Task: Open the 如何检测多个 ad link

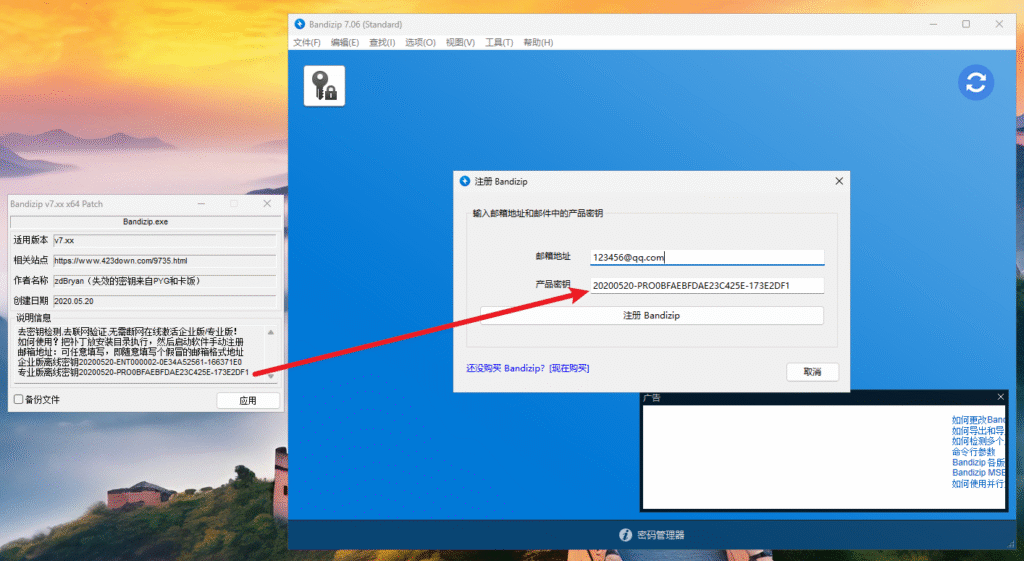Action: [x=978, y=441]
